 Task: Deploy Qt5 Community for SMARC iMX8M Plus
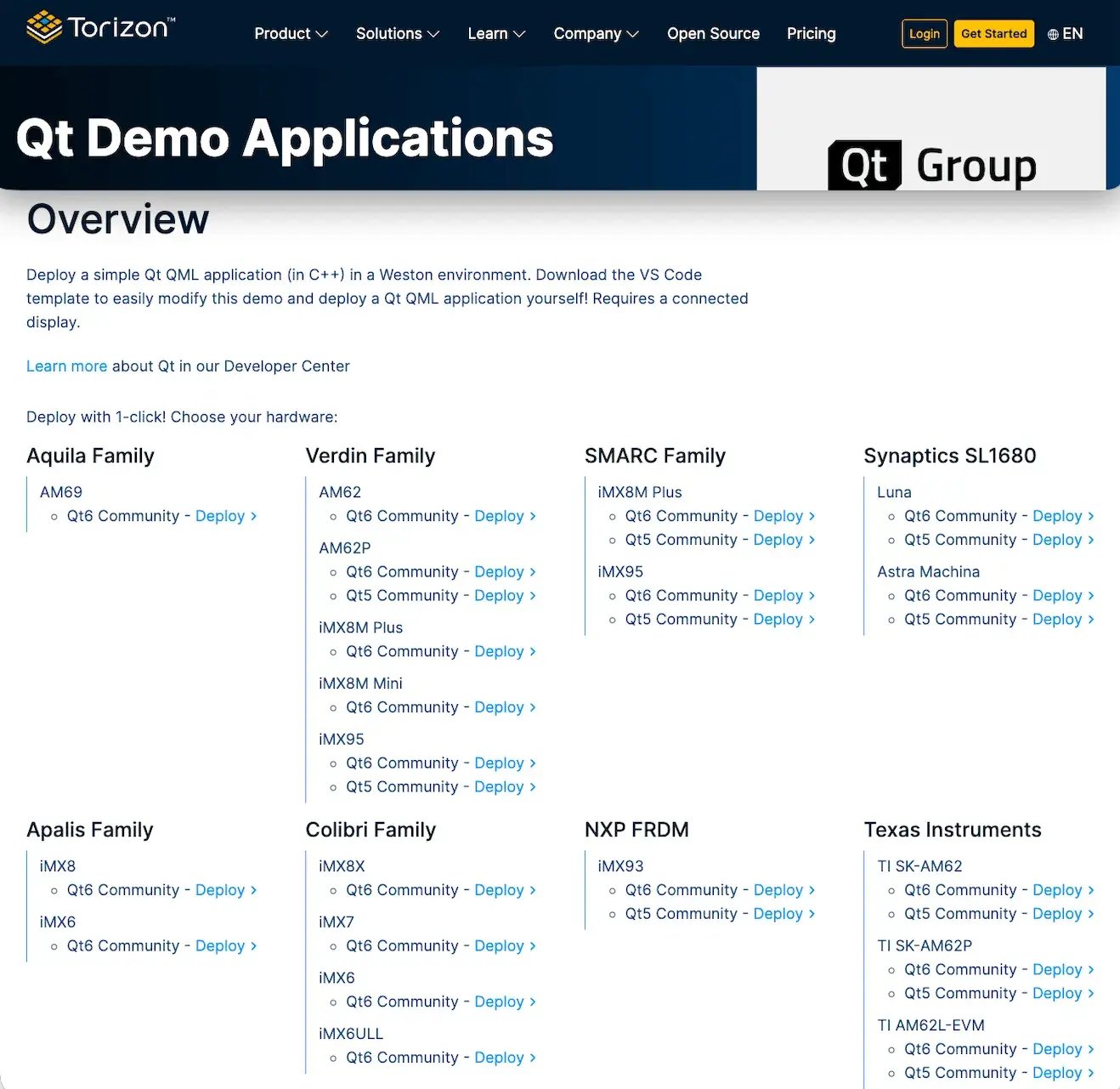[778, 539]
